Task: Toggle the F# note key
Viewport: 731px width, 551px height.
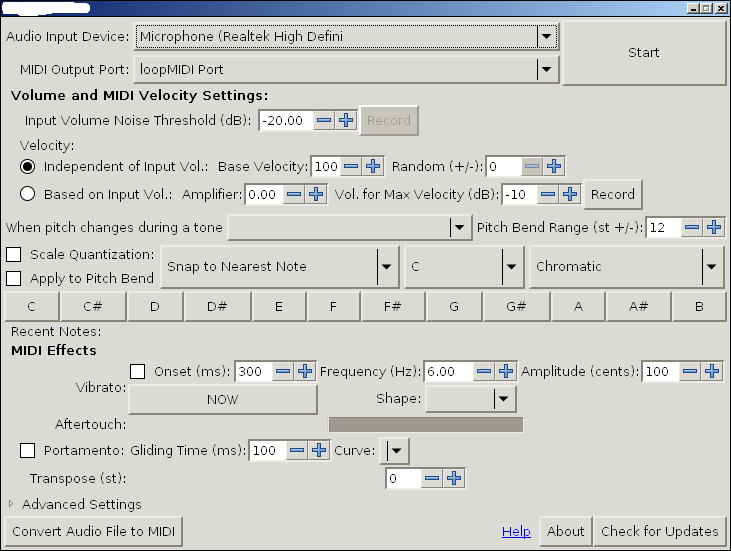Action: (x=393, y=306)
